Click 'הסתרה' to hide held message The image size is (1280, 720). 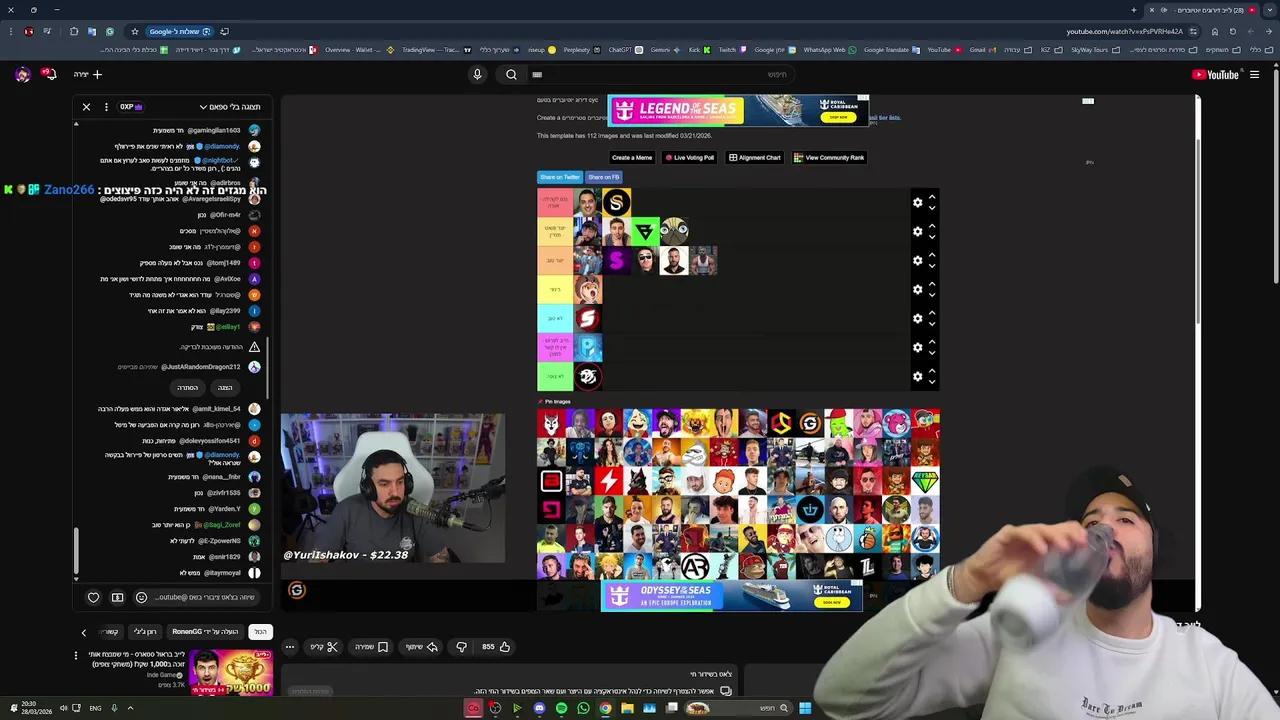click(x=187, y=388)
